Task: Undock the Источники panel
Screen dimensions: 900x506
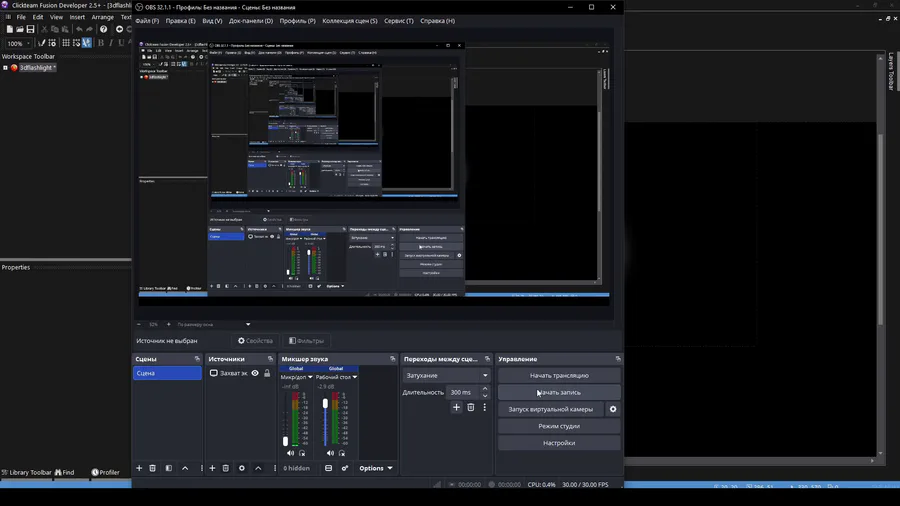Action: point(270,359)
